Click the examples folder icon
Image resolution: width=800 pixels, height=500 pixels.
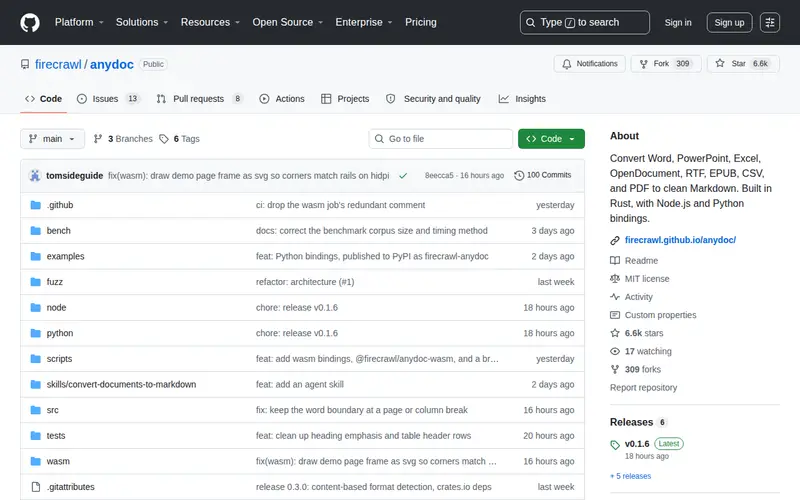[x=35, y=256]
